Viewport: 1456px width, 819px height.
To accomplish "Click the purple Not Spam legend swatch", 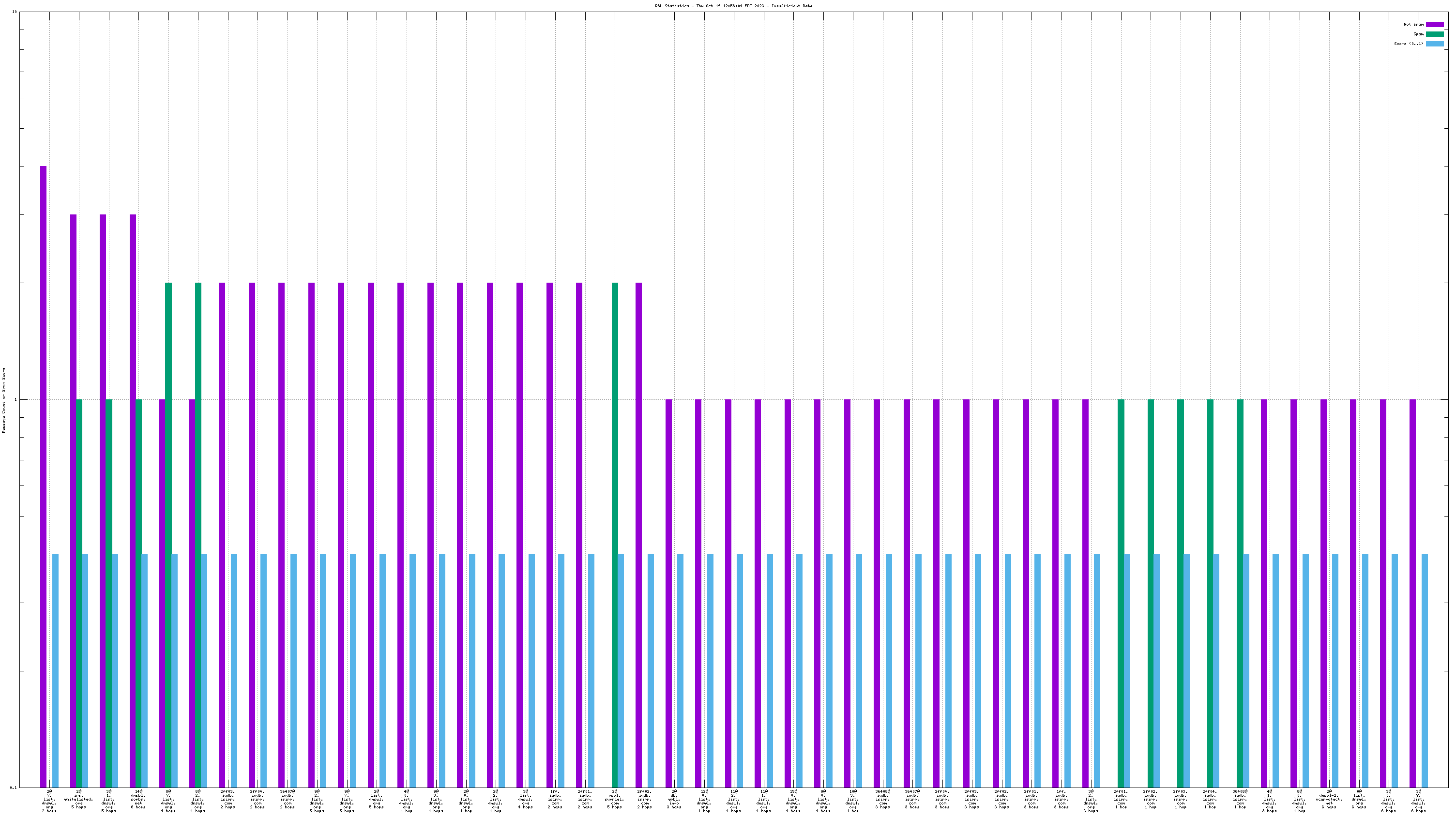I will coord(1435,24).
